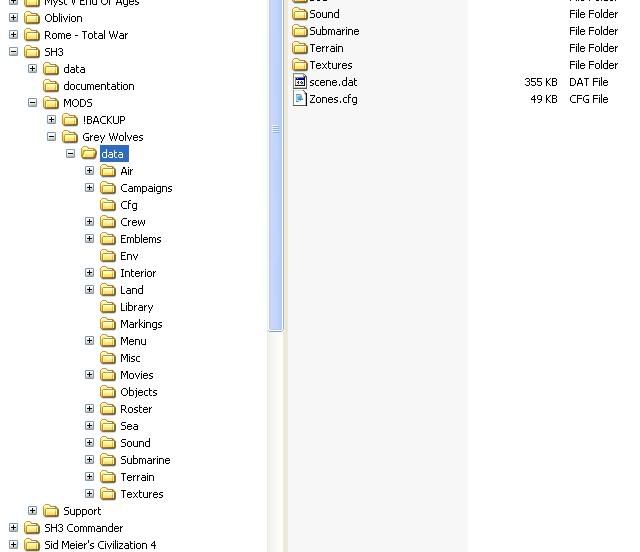
Task: Expand the Menu folder node
Action: click(x=89, y=341)
